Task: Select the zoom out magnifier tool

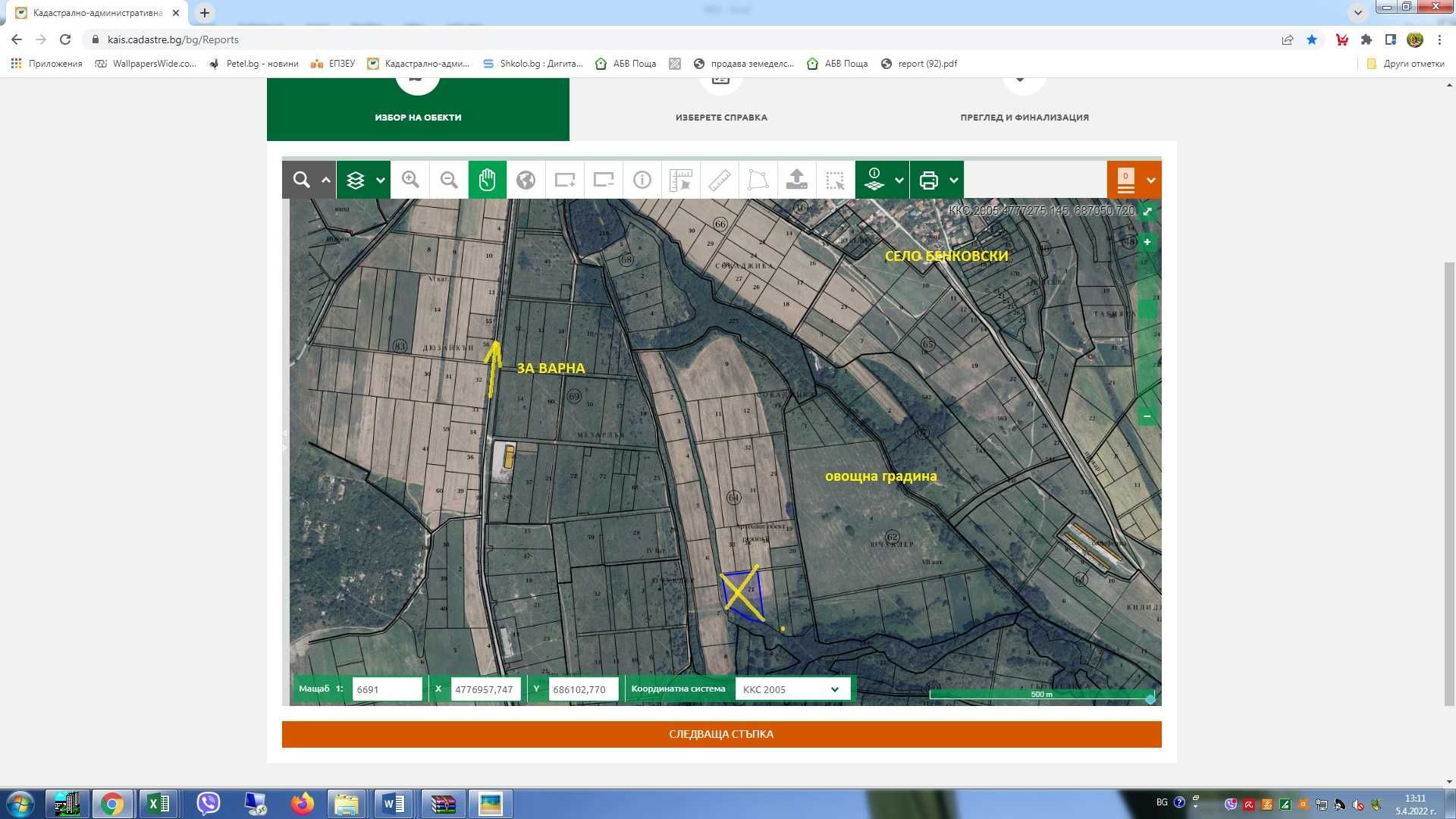Action: click(x=449, y=180)
